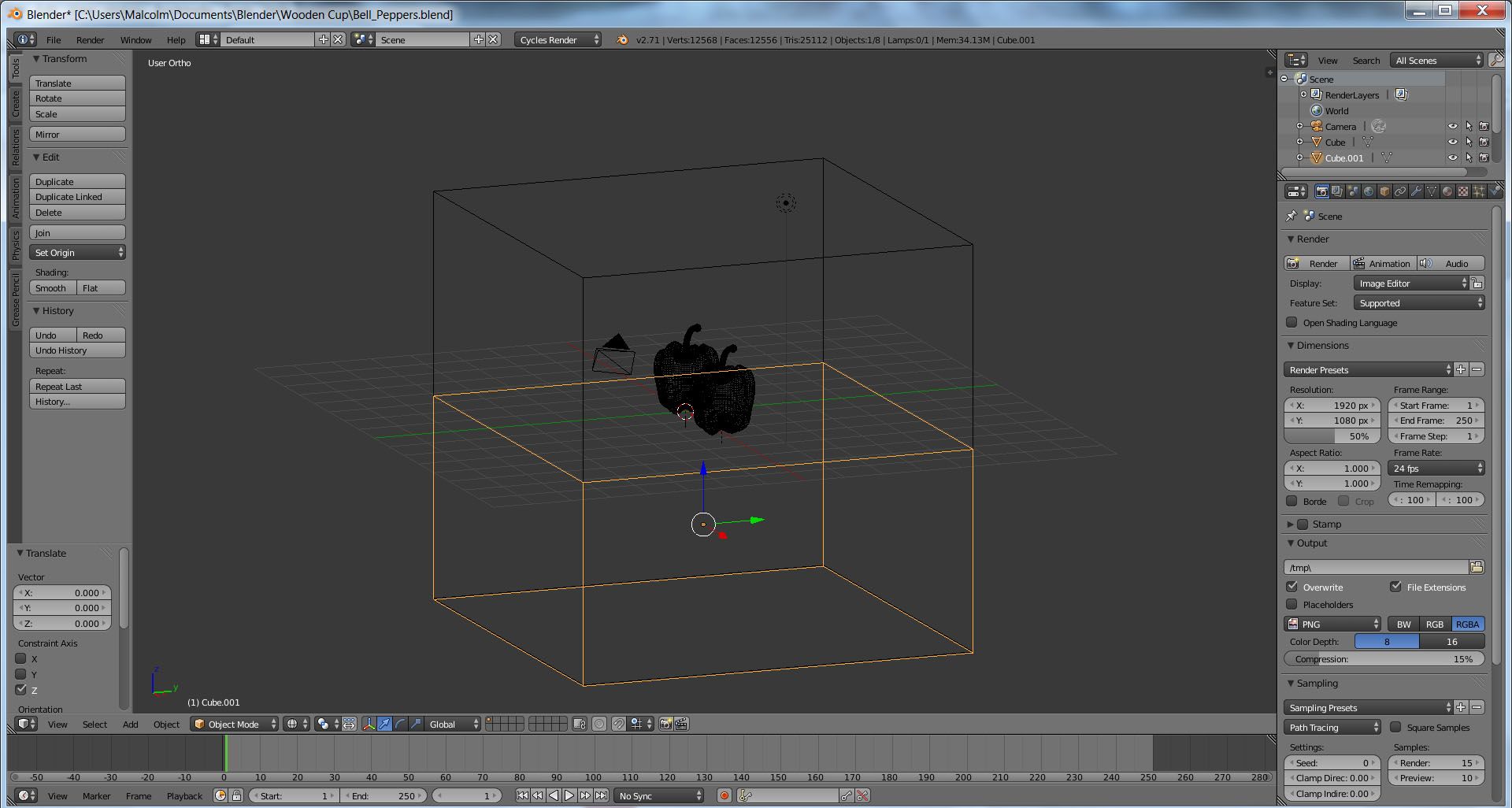Image resolution: width=1512 pixels, height=808 pixels.
Task: Open the Texture properties tab icon
Action: tap(1463, 191)
